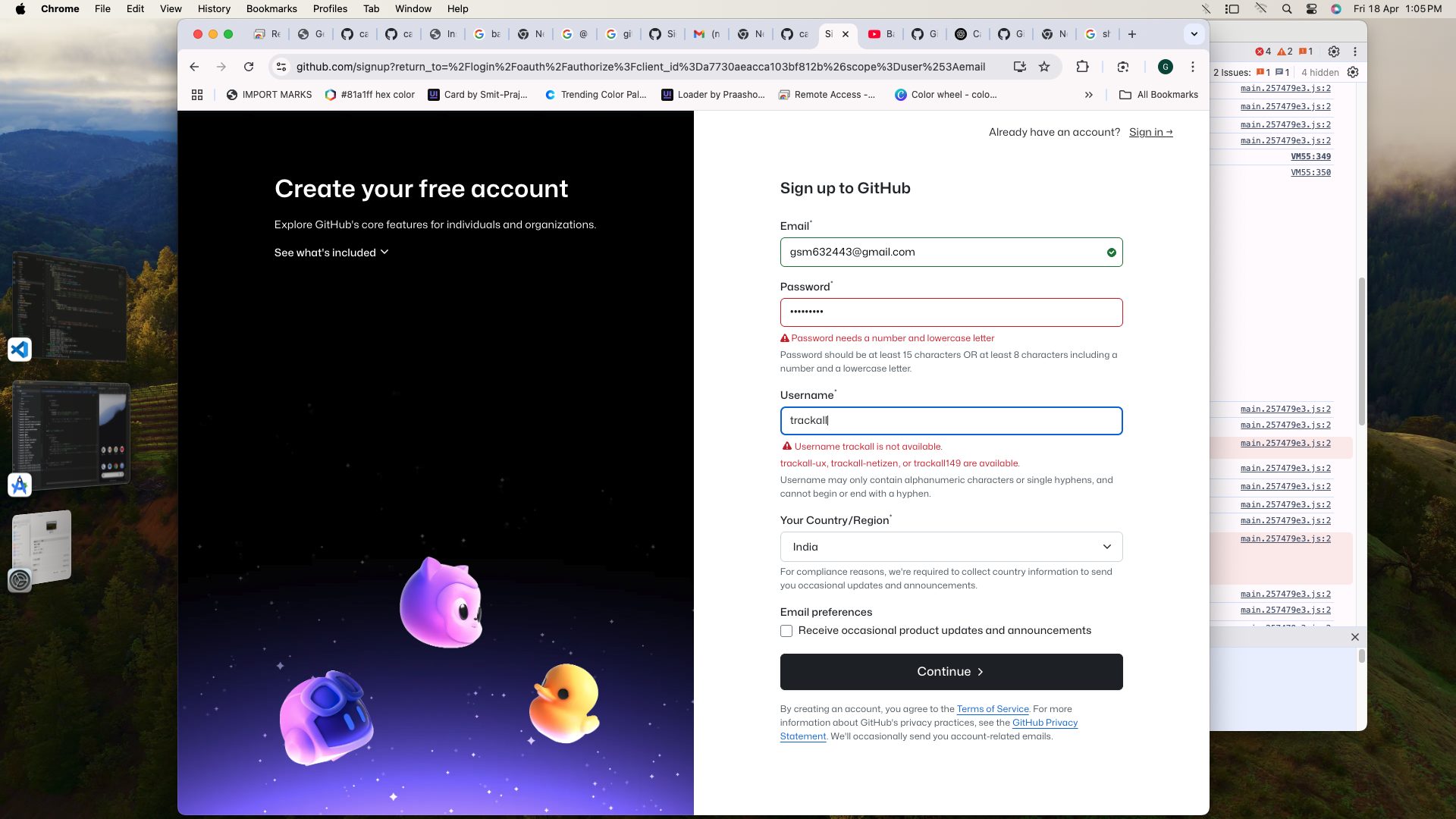
Task: Open the Spotlight search icon in the menu bar
Action: tap(1287, 9)
